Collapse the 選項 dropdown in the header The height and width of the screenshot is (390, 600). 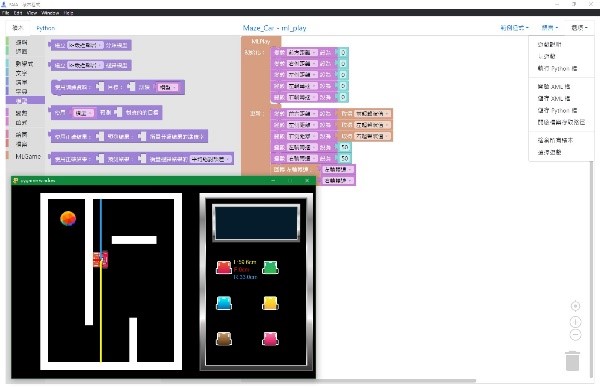579,28
